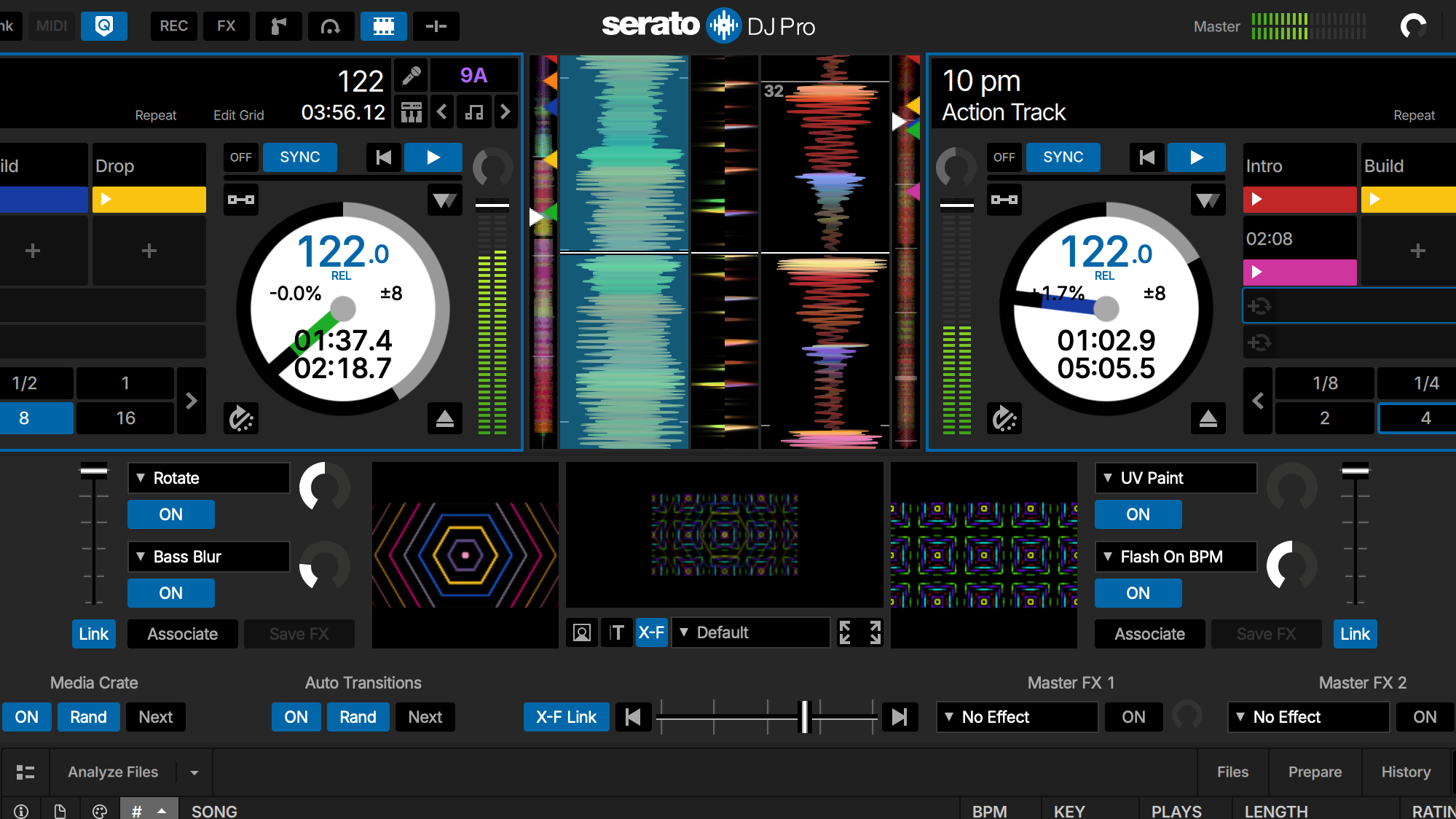
Task: Adjust right video channel fader
Action: [1355, 471]
